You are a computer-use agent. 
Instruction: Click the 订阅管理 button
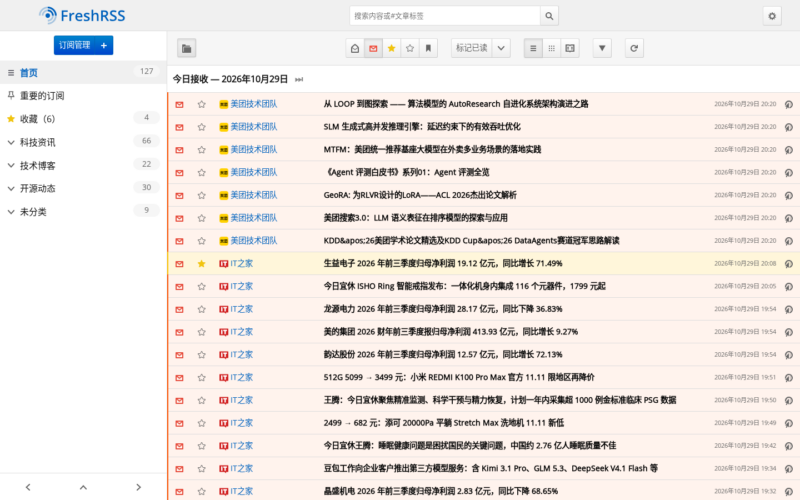(74, 45)
